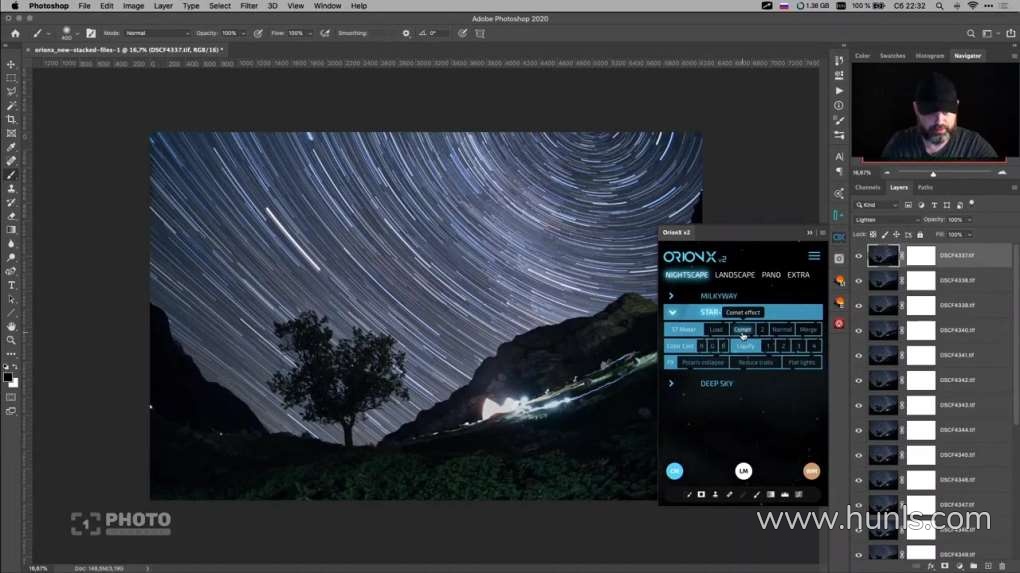Viewport: 1020px width, 573px height.
Task: Click the add layer mask icon
Action: pyautogui.click(x=945, y=566)
